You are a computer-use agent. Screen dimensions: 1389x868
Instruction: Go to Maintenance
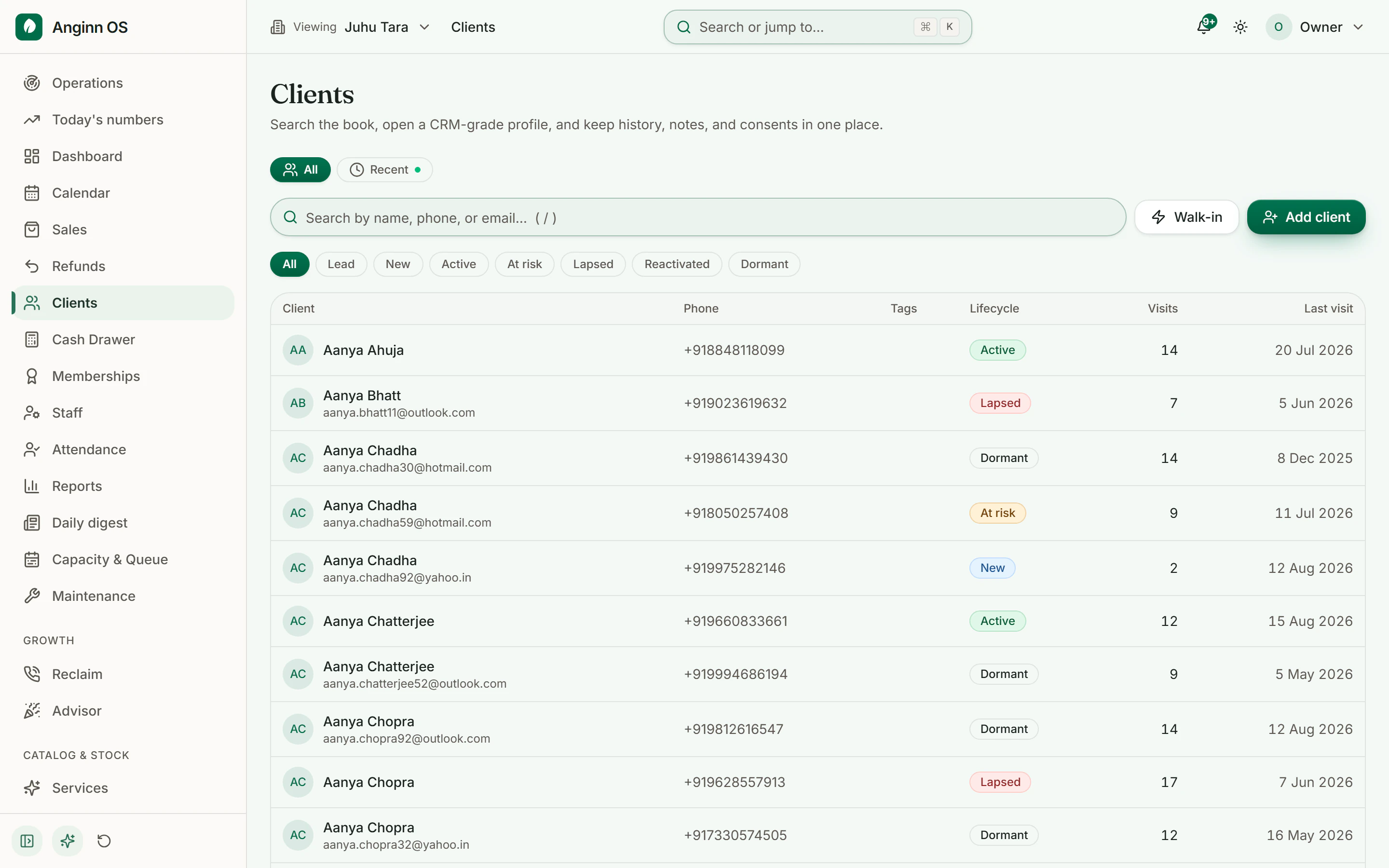pos(123,596)
